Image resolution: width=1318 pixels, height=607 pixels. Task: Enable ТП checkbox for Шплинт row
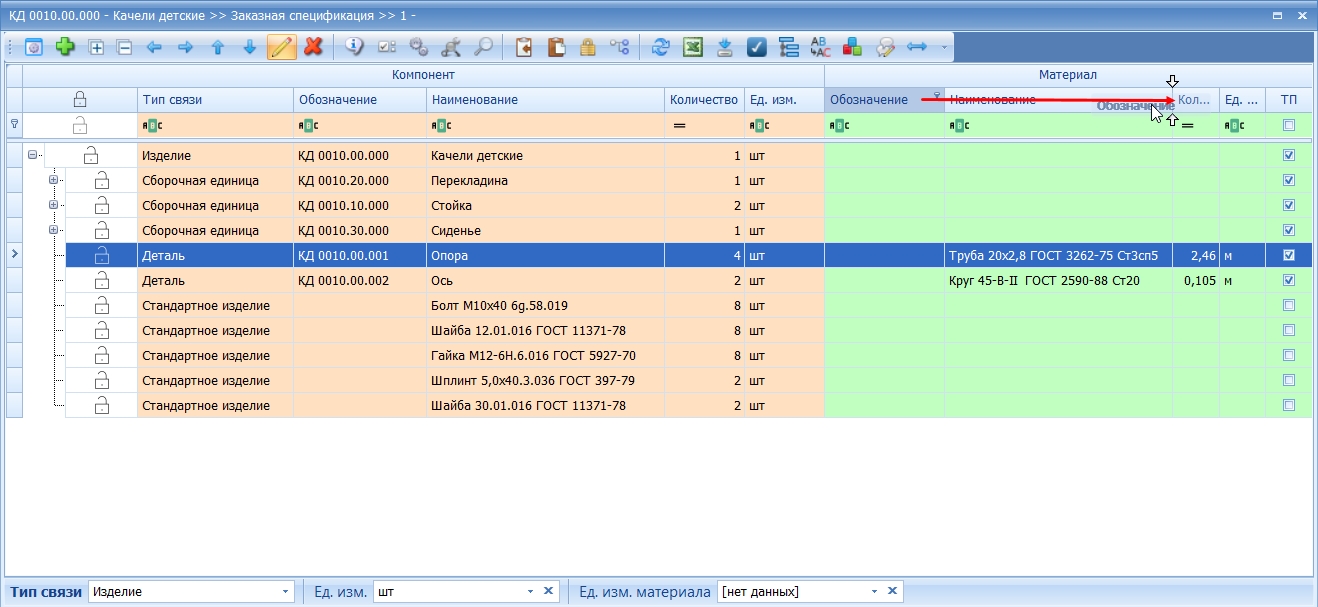click(x=1289, y=380)
